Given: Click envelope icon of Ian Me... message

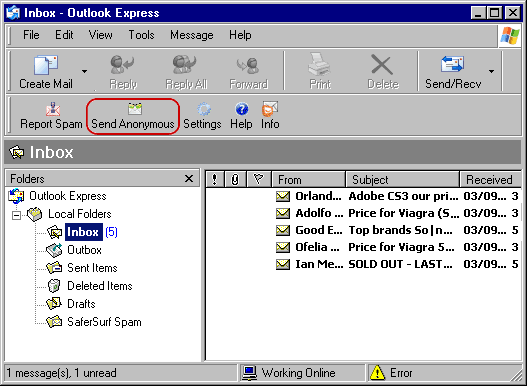Looking at the screenshot, I should click(x=283, y=264).
